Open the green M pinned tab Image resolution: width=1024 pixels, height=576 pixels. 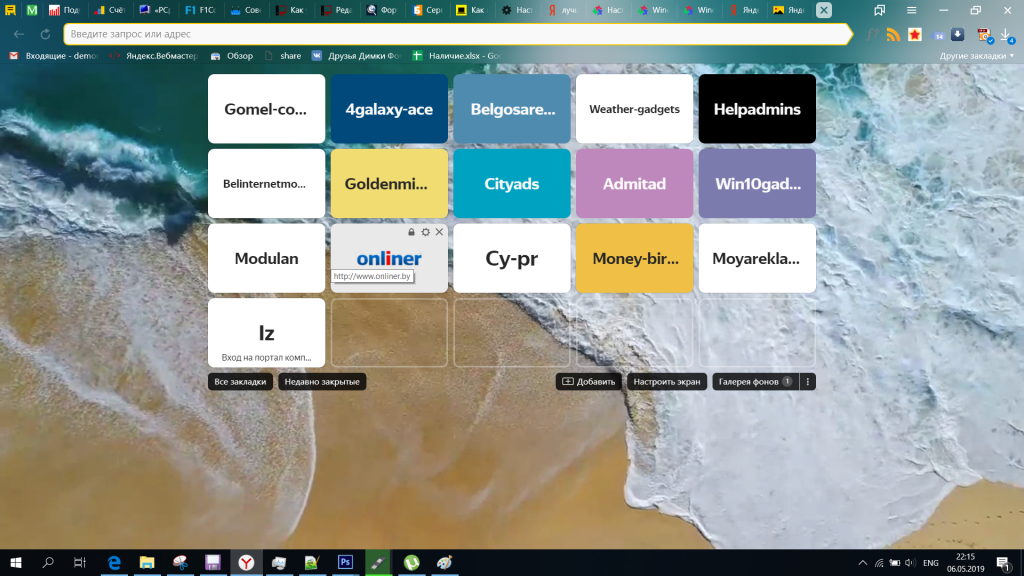31,10
